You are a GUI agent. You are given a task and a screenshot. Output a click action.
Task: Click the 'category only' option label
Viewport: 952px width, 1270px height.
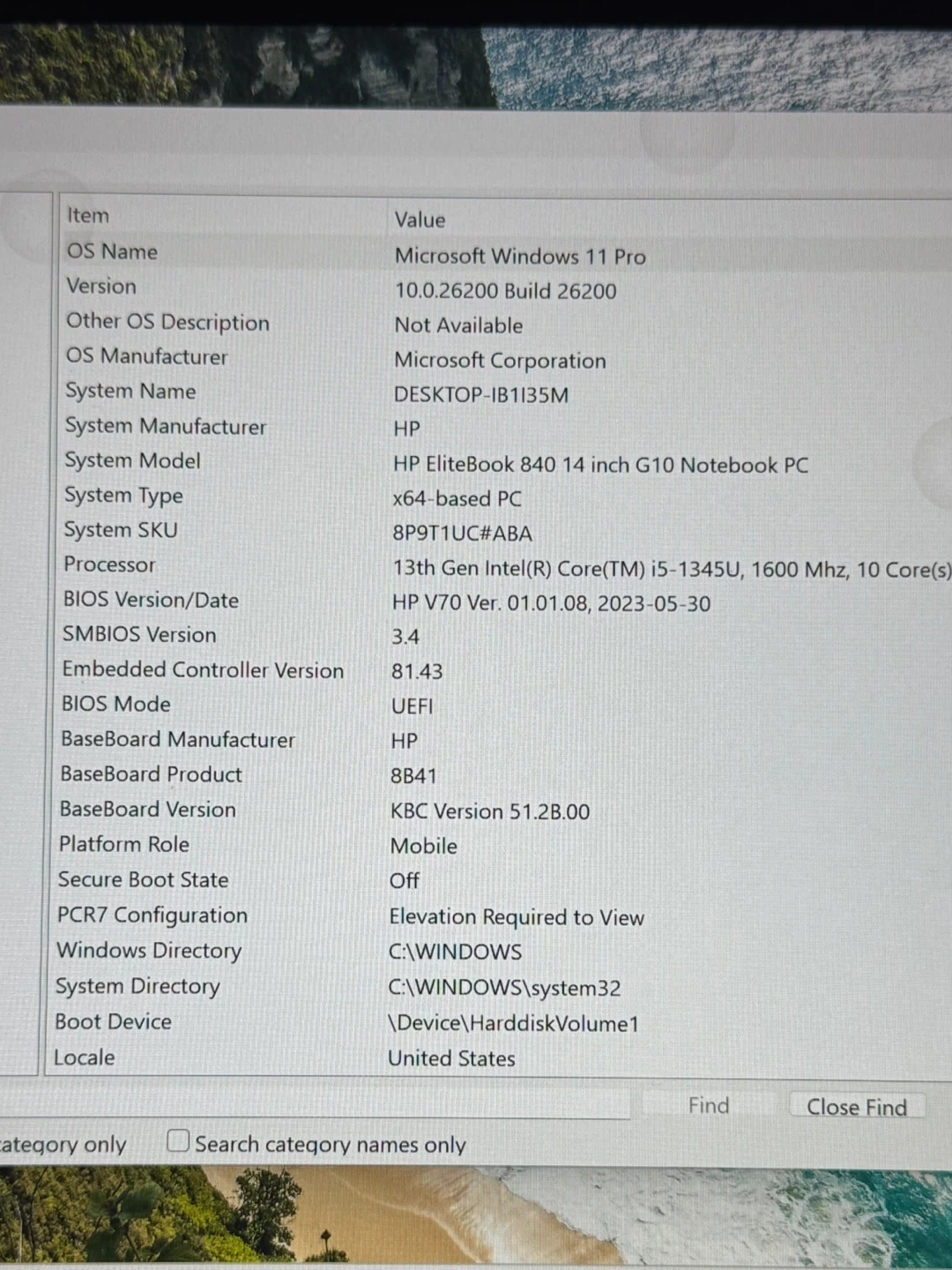63,1145
